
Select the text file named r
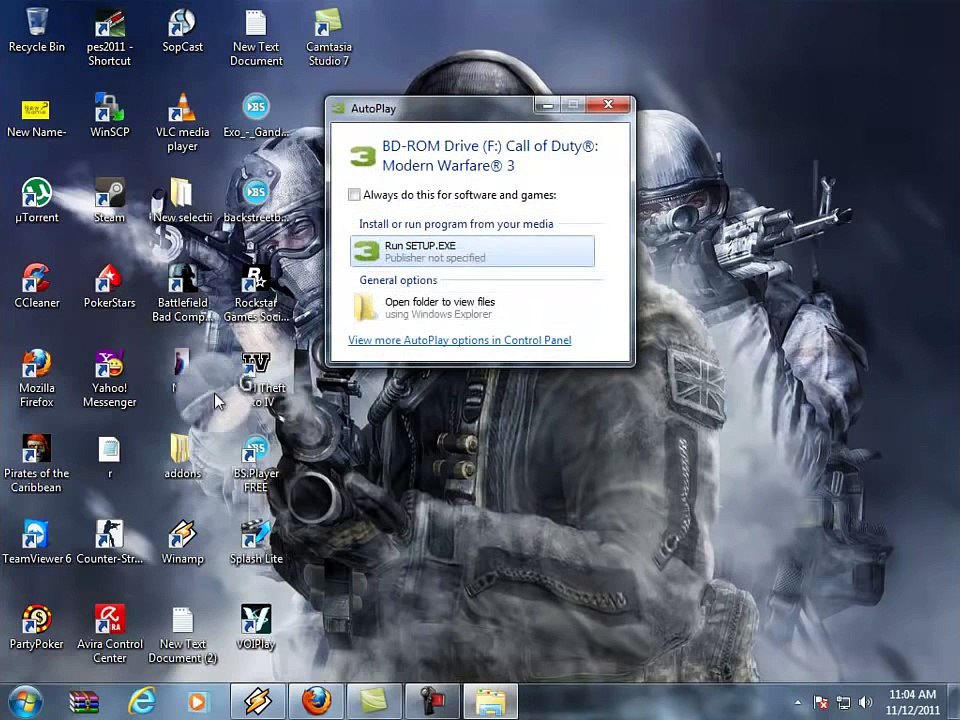(110, 456)
